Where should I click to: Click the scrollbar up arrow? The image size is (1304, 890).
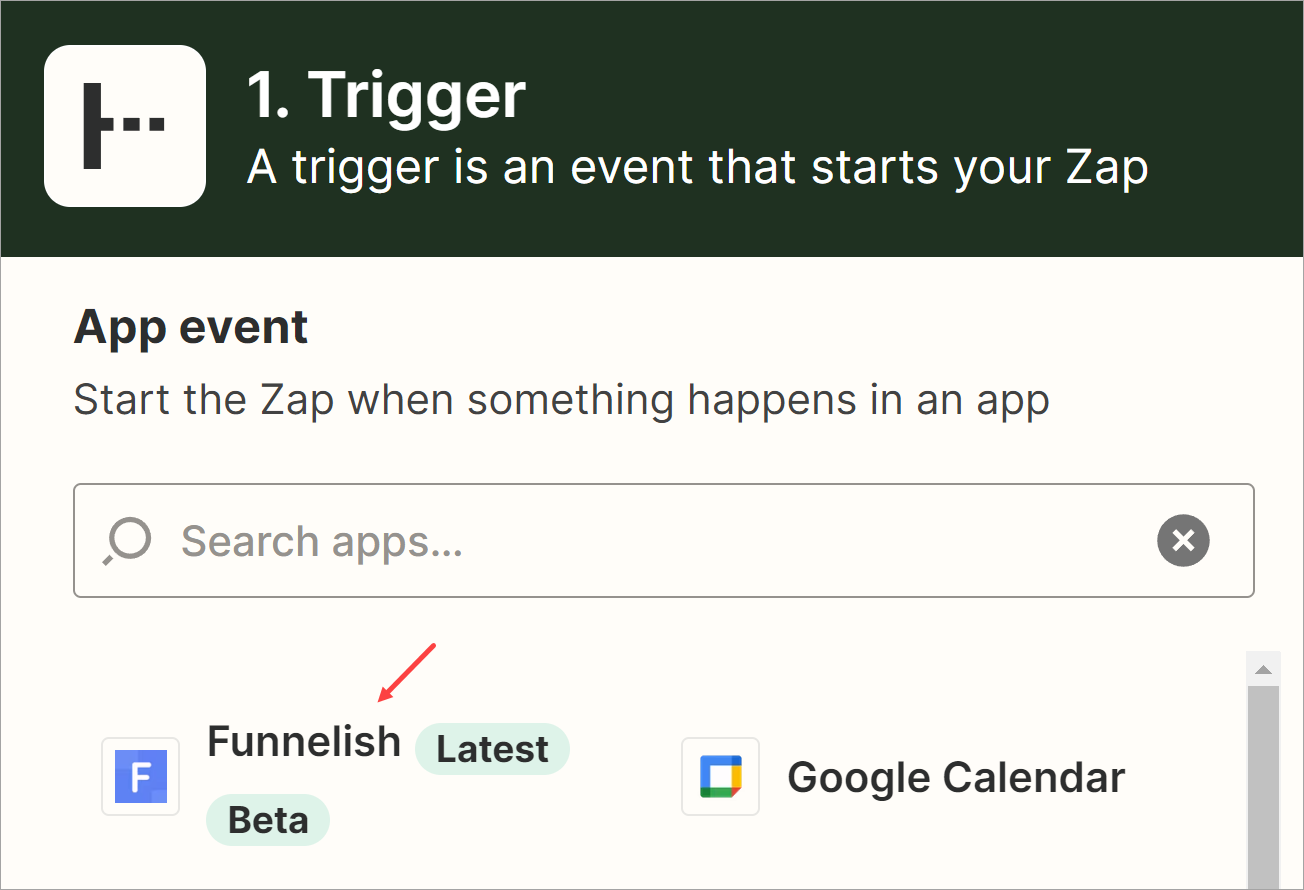pos(1264,669)
